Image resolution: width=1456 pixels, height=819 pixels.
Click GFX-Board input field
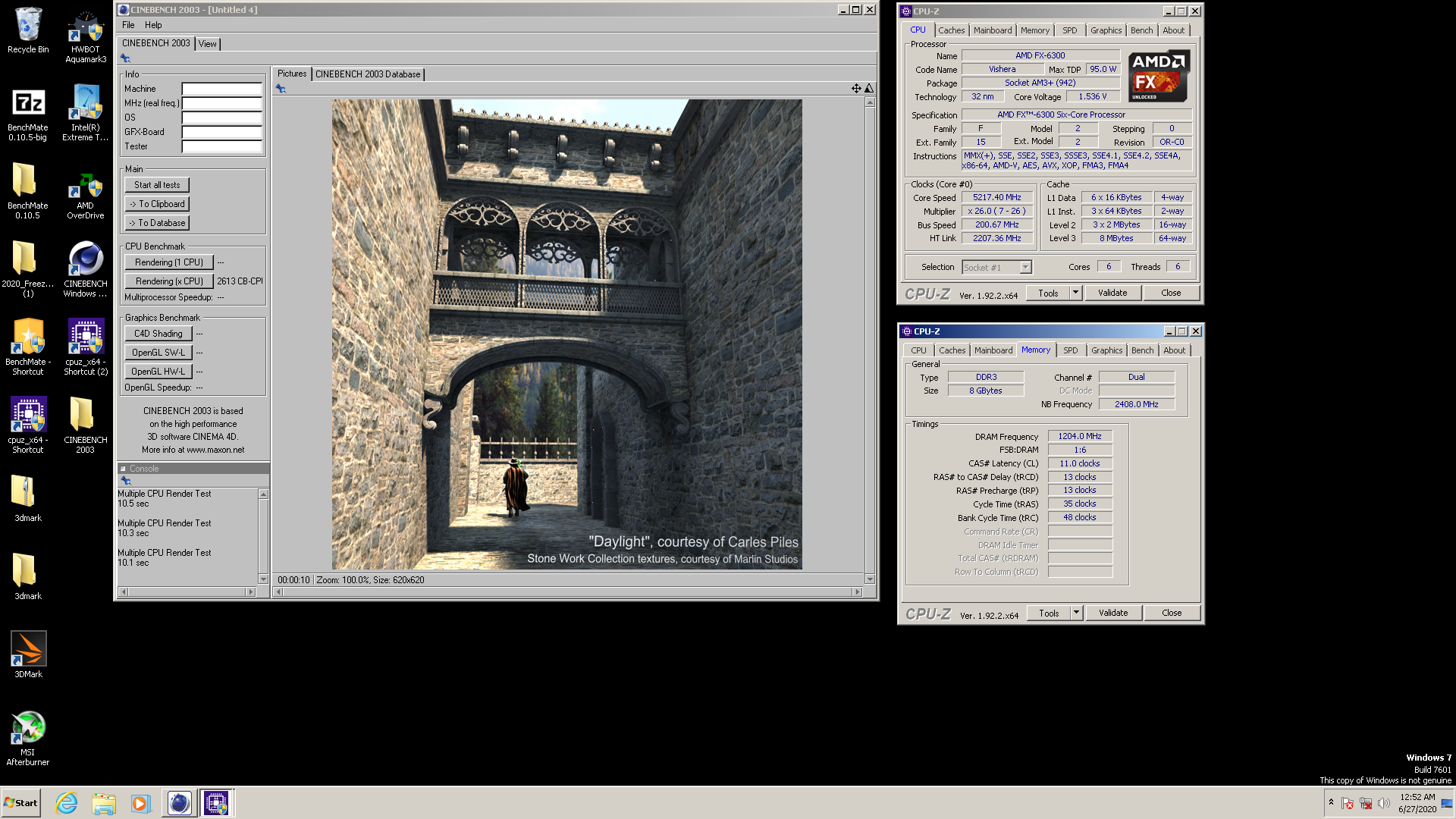(221, 132)
